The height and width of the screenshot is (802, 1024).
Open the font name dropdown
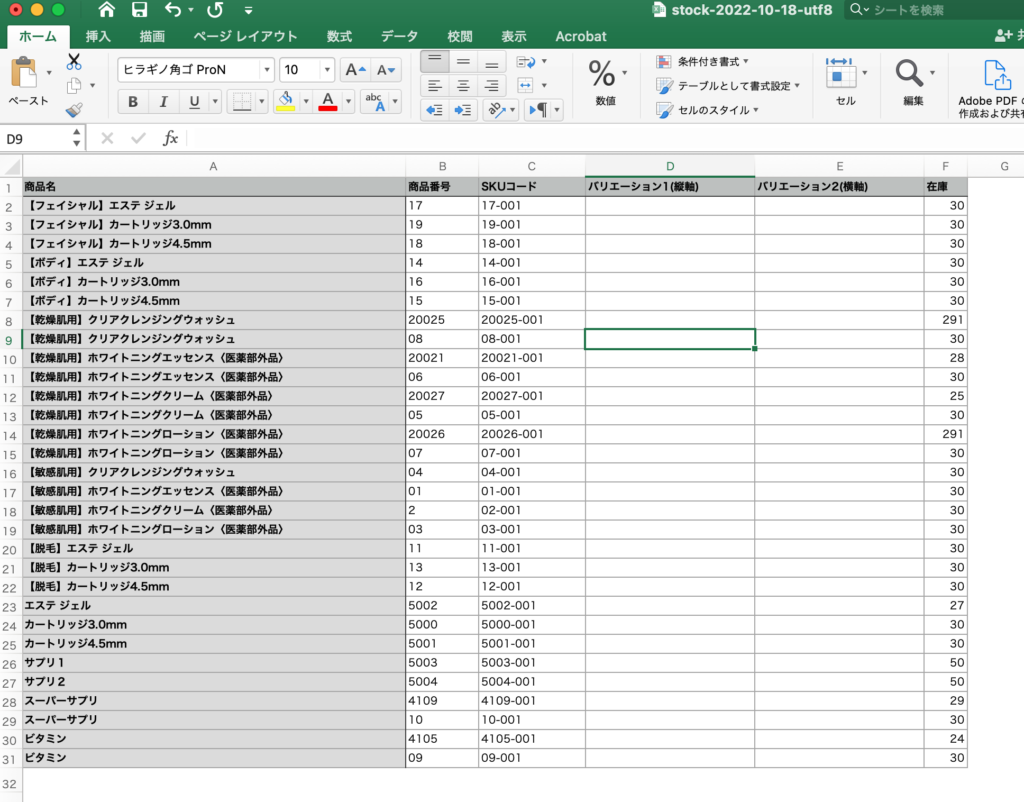pyautogui.click(x=267, y=69)
